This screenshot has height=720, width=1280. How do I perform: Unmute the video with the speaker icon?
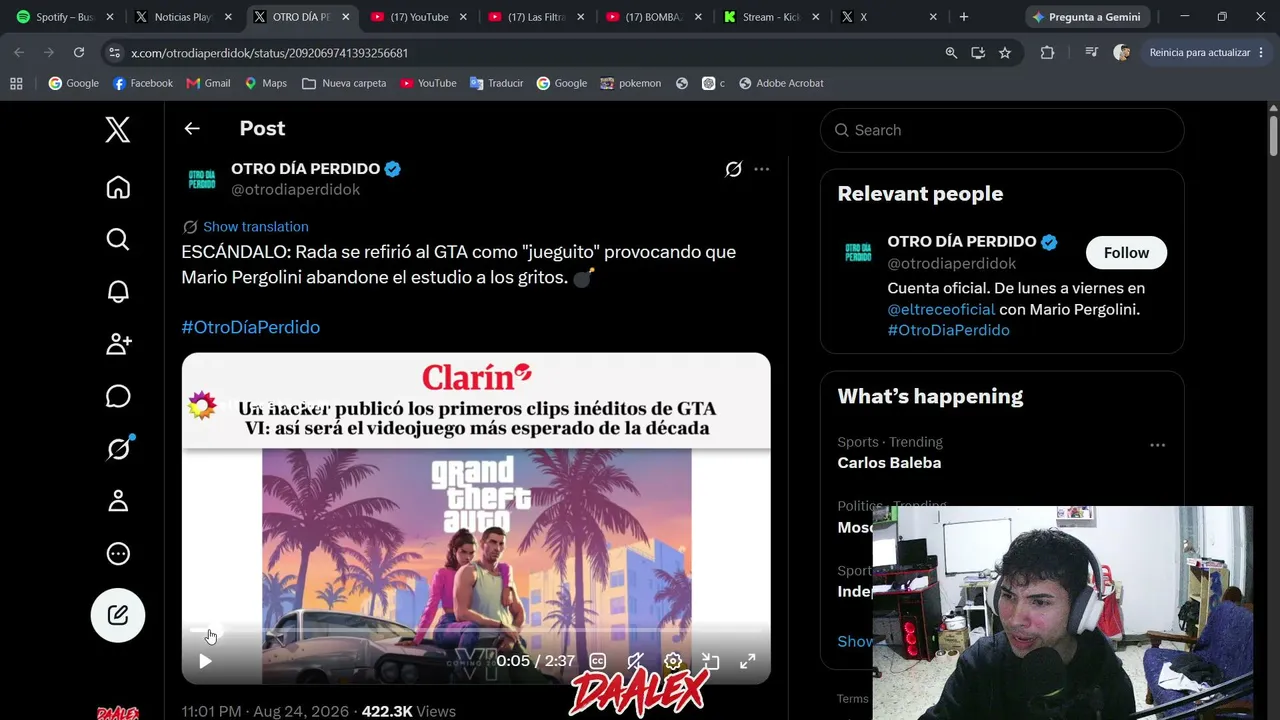(635, 661)
